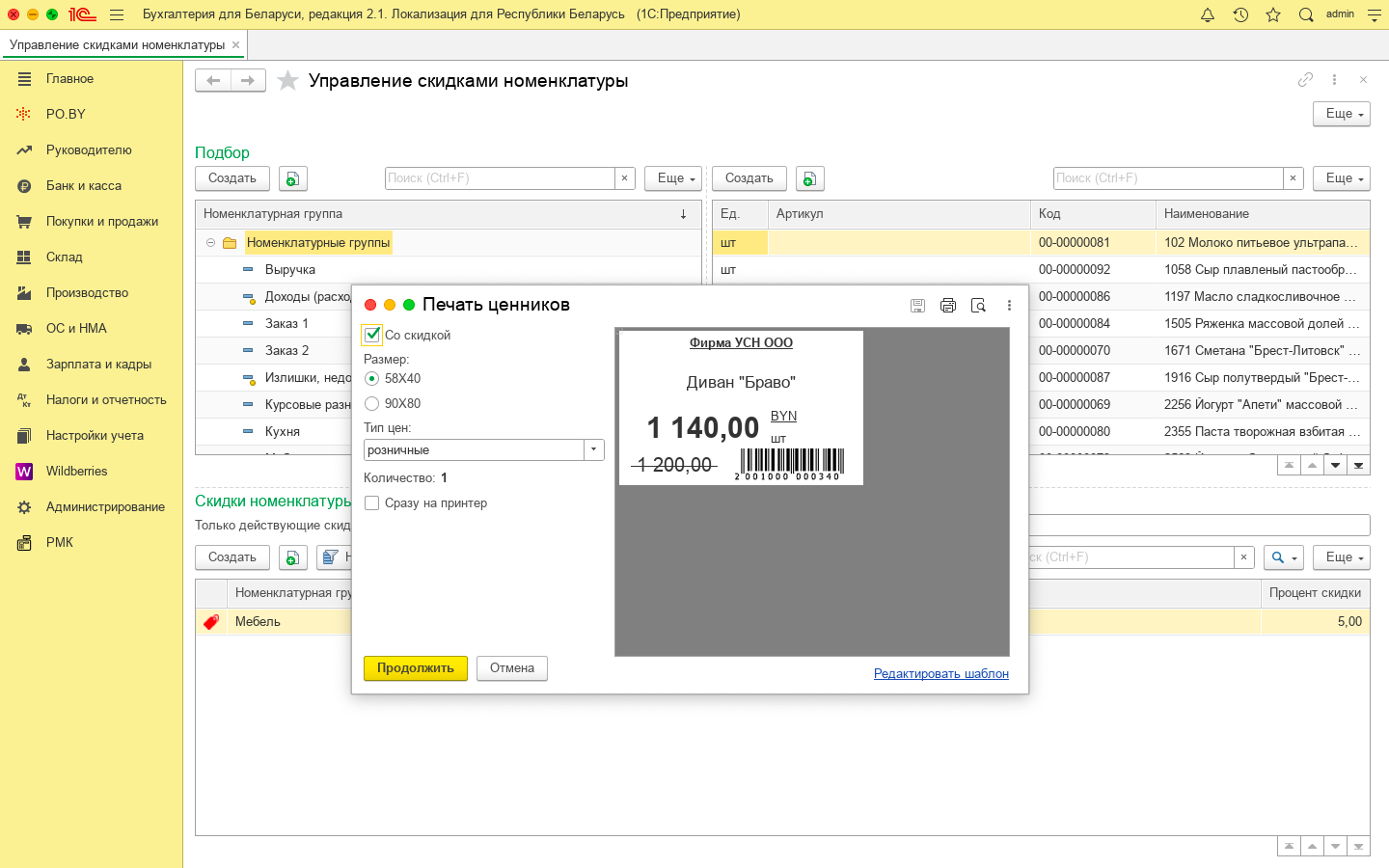The width and height of the screenshot is (1389, 868).
Task: Click the "Отмена" button
Action: (x=511, y=668)
